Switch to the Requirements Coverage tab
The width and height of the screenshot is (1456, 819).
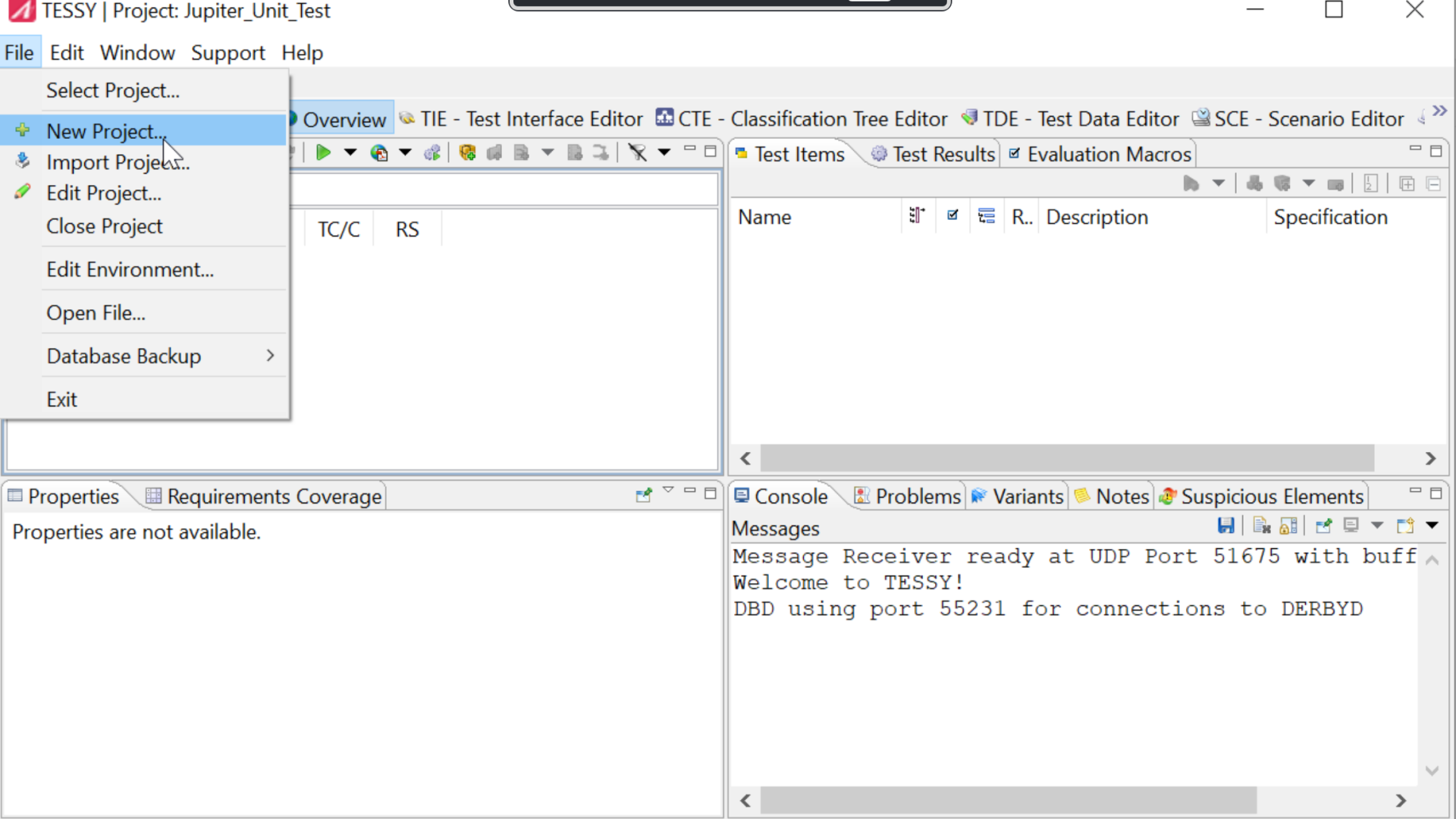[263, 496]
